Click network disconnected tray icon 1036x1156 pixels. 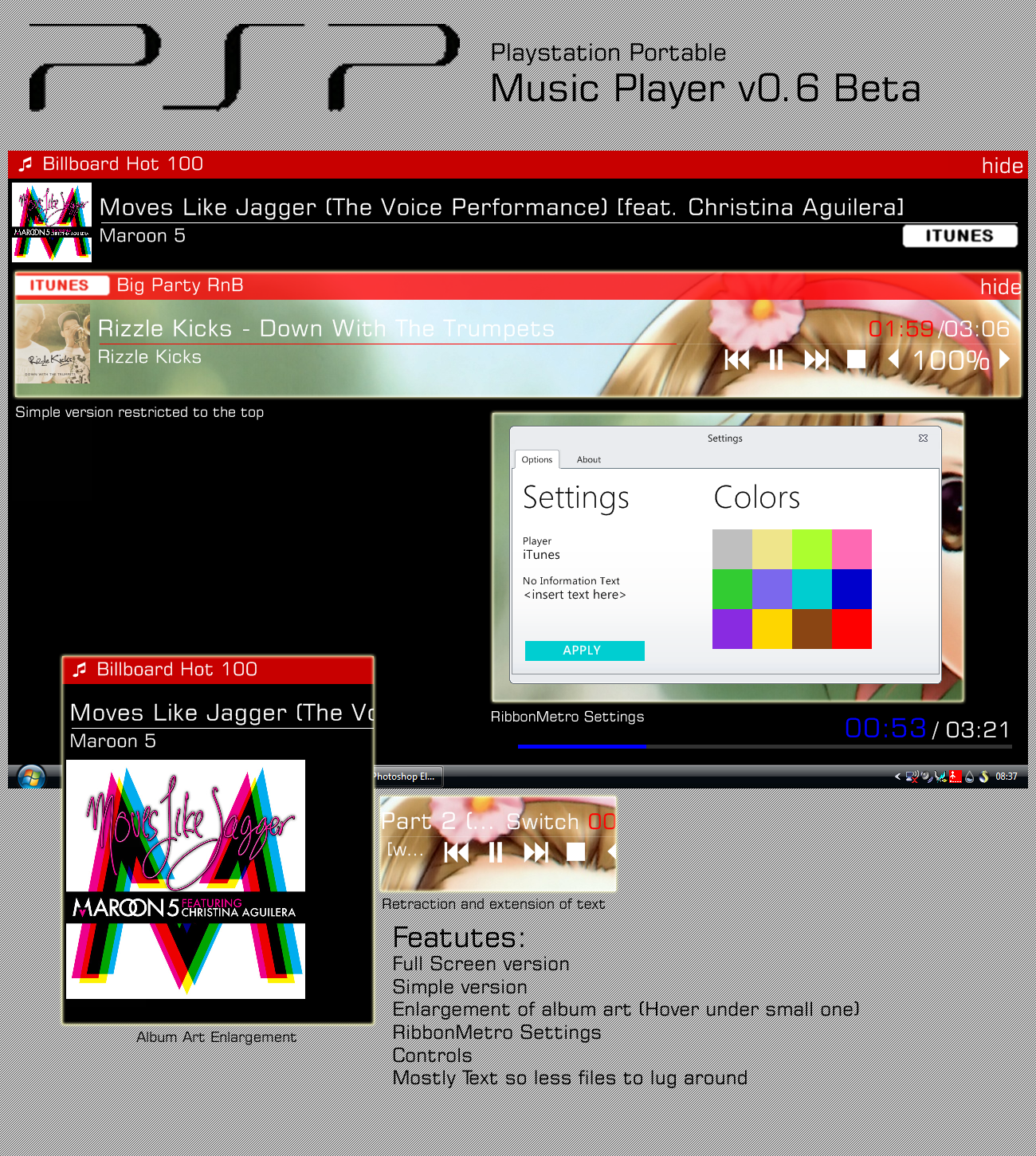pyautogui.click(x=912, y=777)
